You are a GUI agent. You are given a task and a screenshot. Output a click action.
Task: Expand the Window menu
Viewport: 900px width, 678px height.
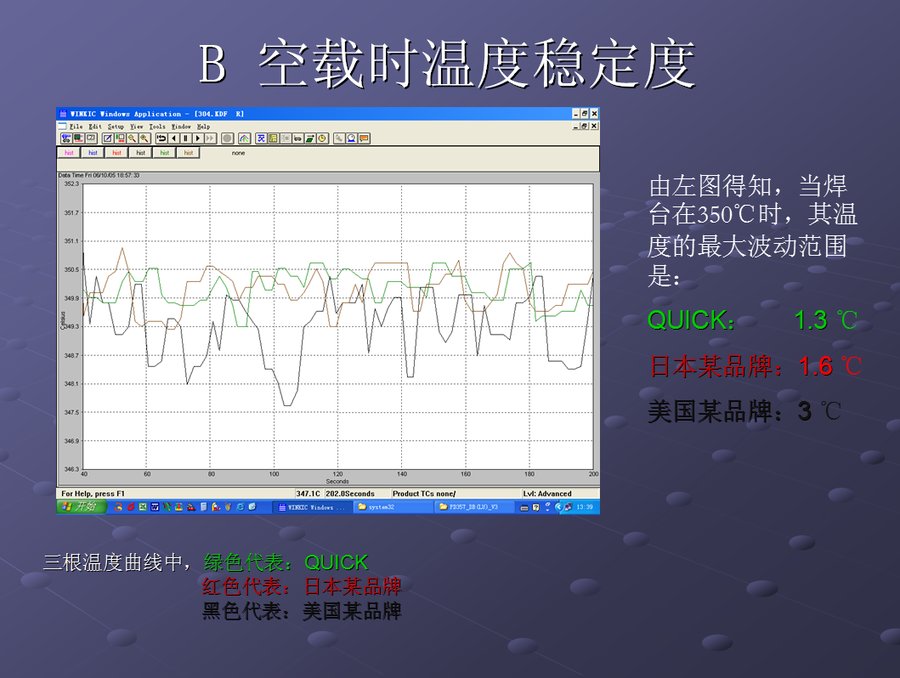[x=181, y=127]
